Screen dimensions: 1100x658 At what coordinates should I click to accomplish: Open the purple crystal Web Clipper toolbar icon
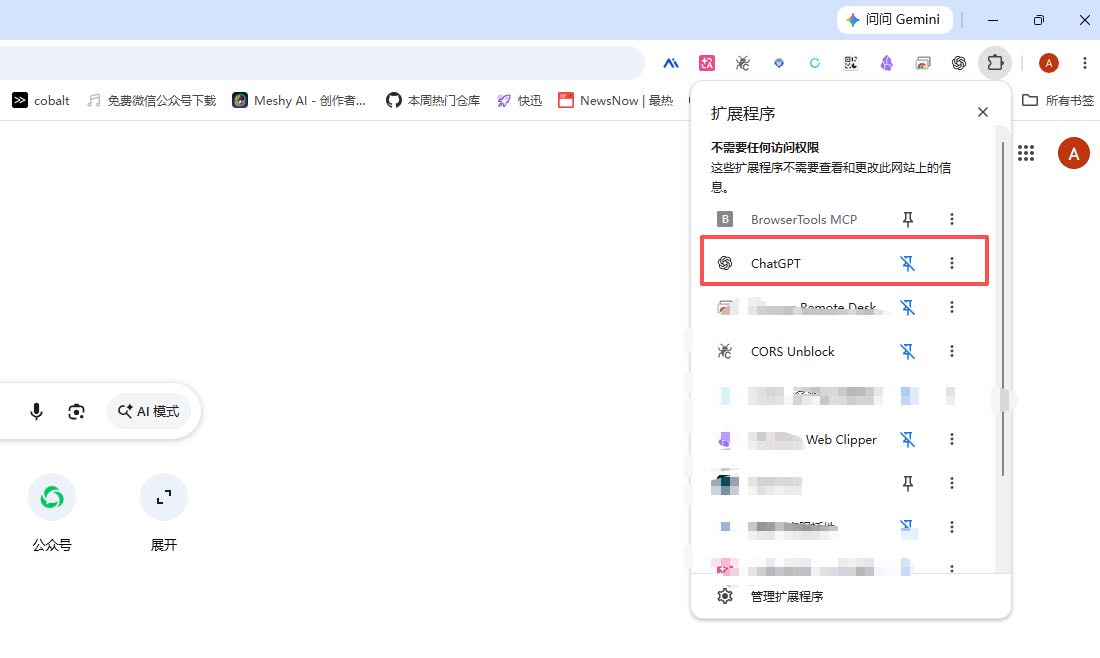887,63
